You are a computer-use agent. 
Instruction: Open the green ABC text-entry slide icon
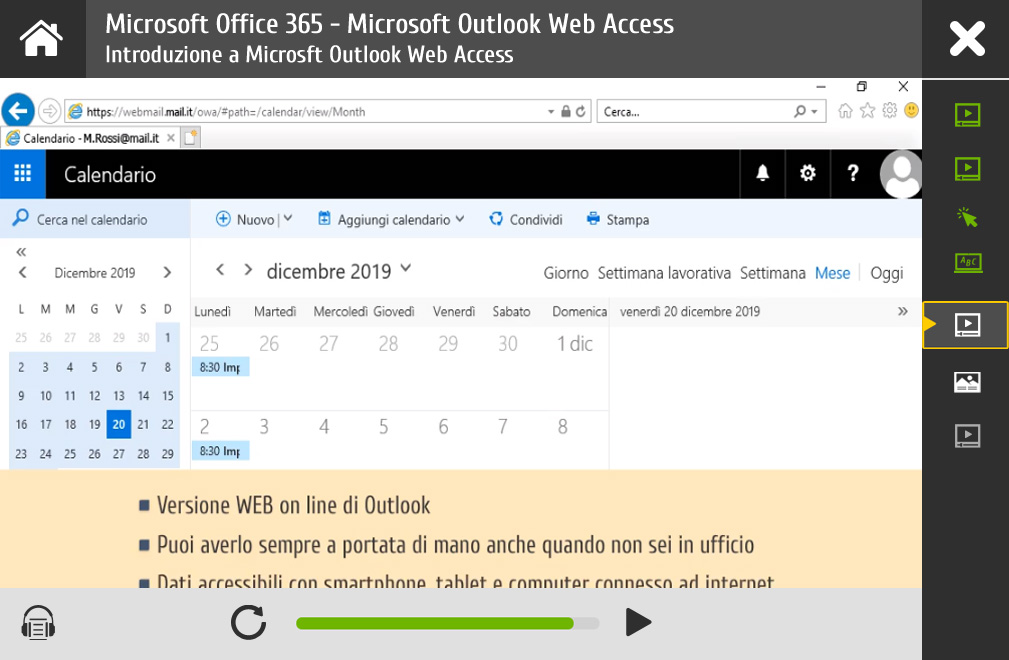(x=968, y=262)
